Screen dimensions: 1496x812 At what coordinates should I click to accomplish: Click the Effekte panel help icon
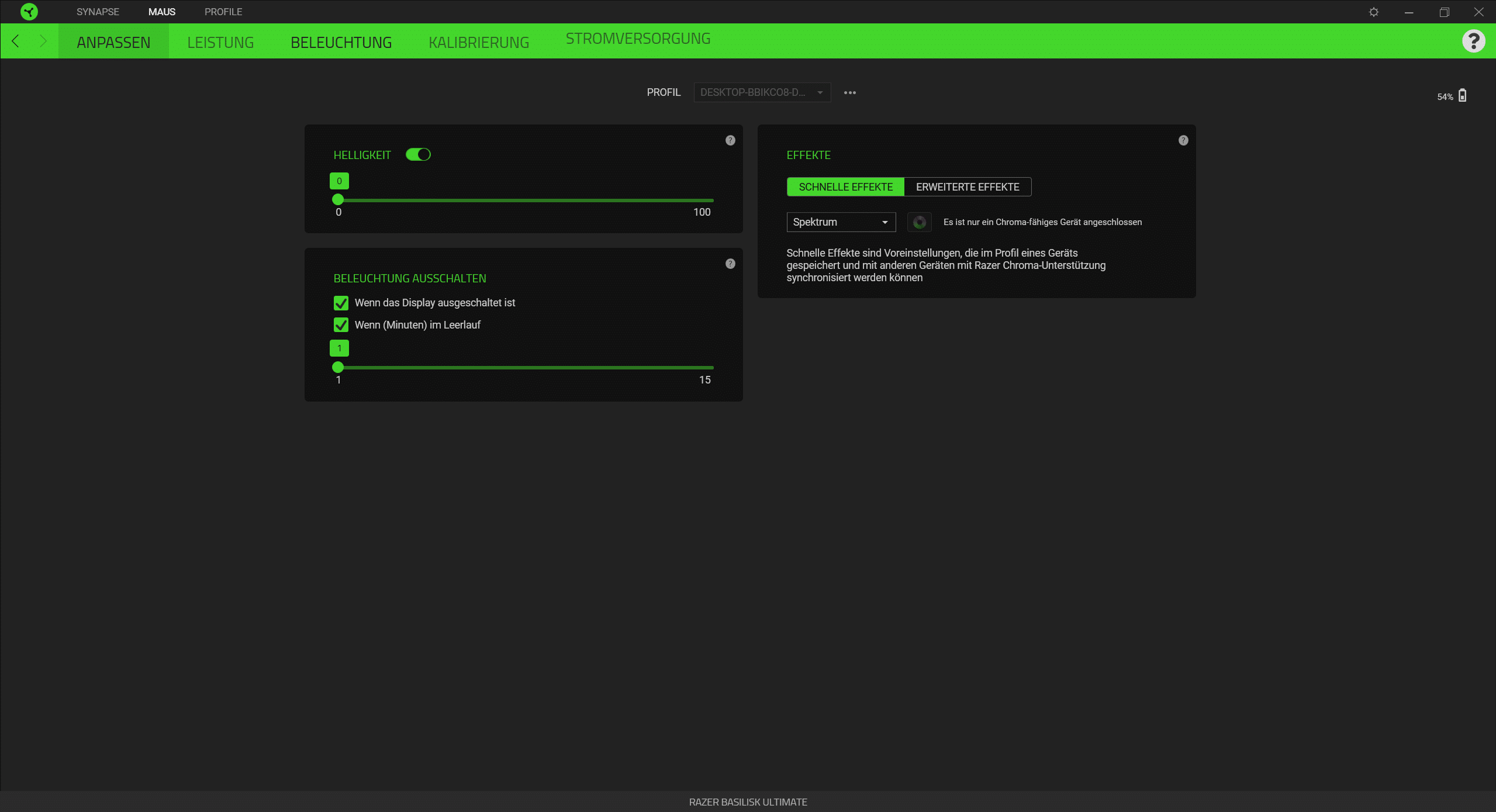pyautogui.click(x=1183, y=140)
